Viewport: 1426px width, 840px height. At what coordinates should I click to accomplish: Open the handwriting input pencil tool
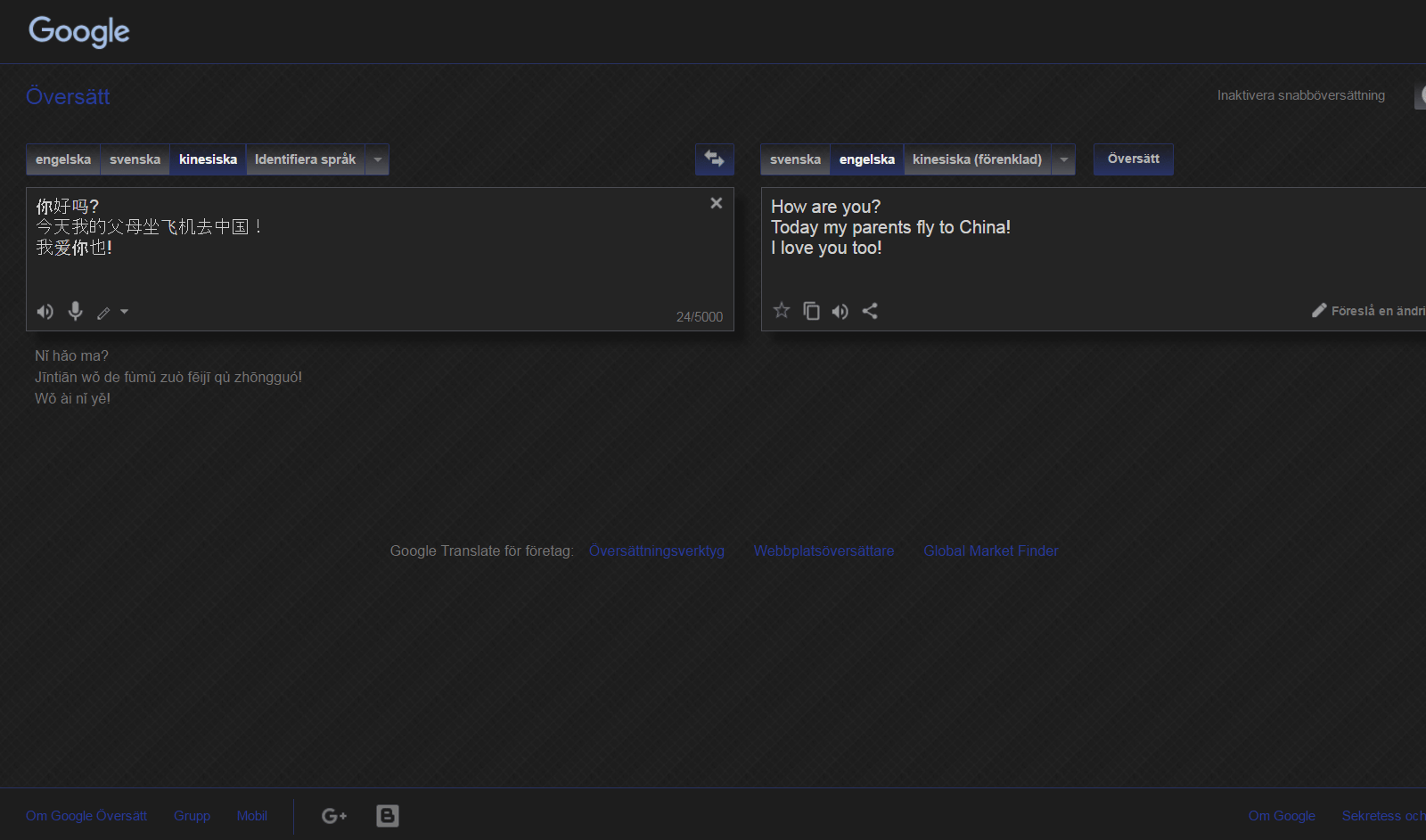point(103,313)
